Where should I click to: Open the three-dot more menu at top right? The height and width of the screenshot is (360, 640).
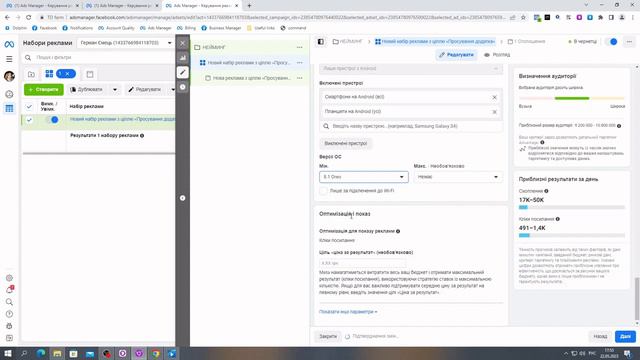[x=629, y=42]
